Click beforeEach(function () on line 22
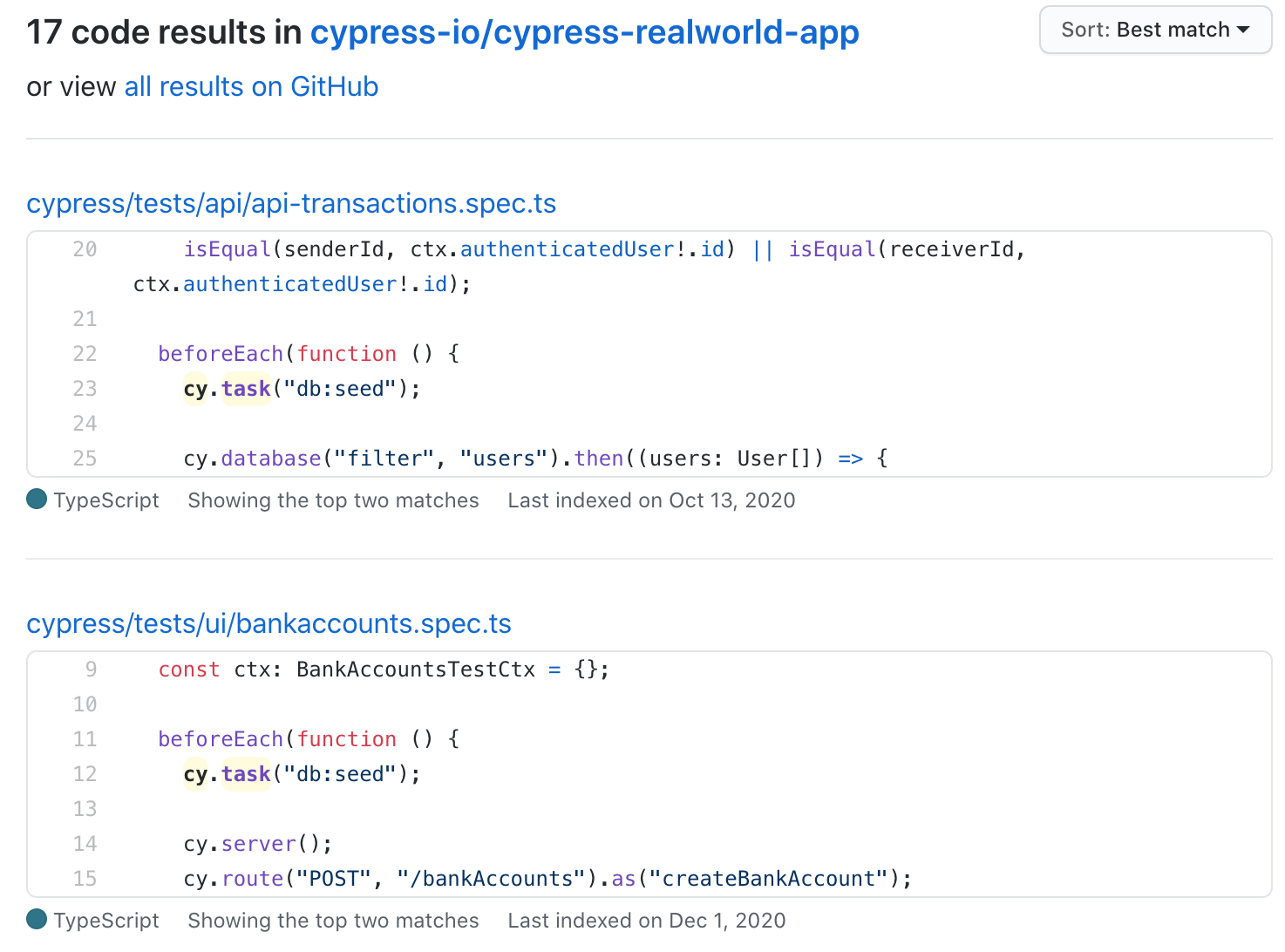Screen dimensions: 1285x952 click(x=309, y=354)
